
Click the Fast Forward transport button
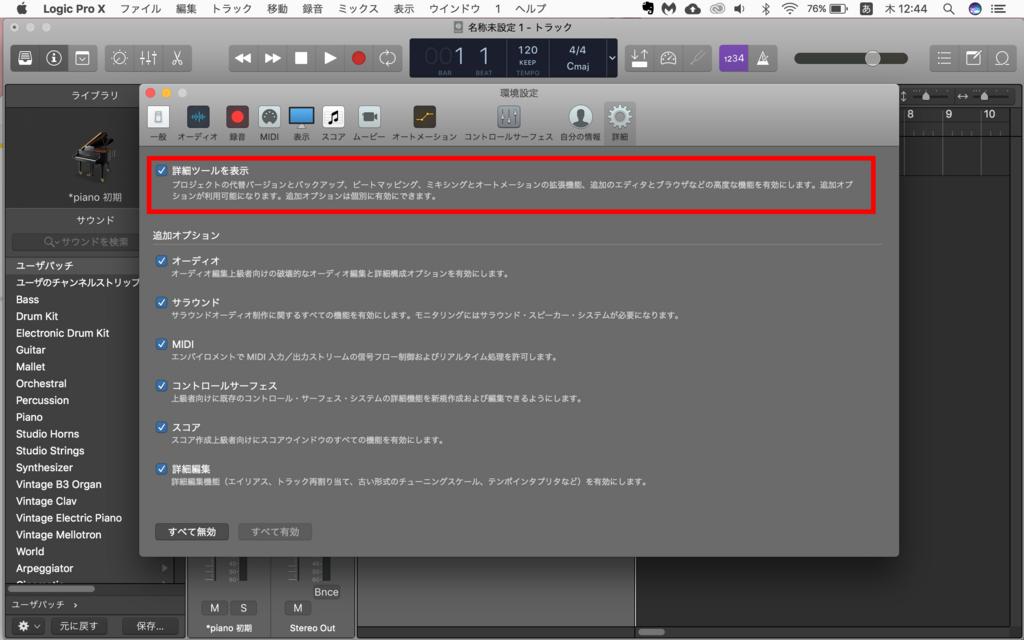pos(272,58)
